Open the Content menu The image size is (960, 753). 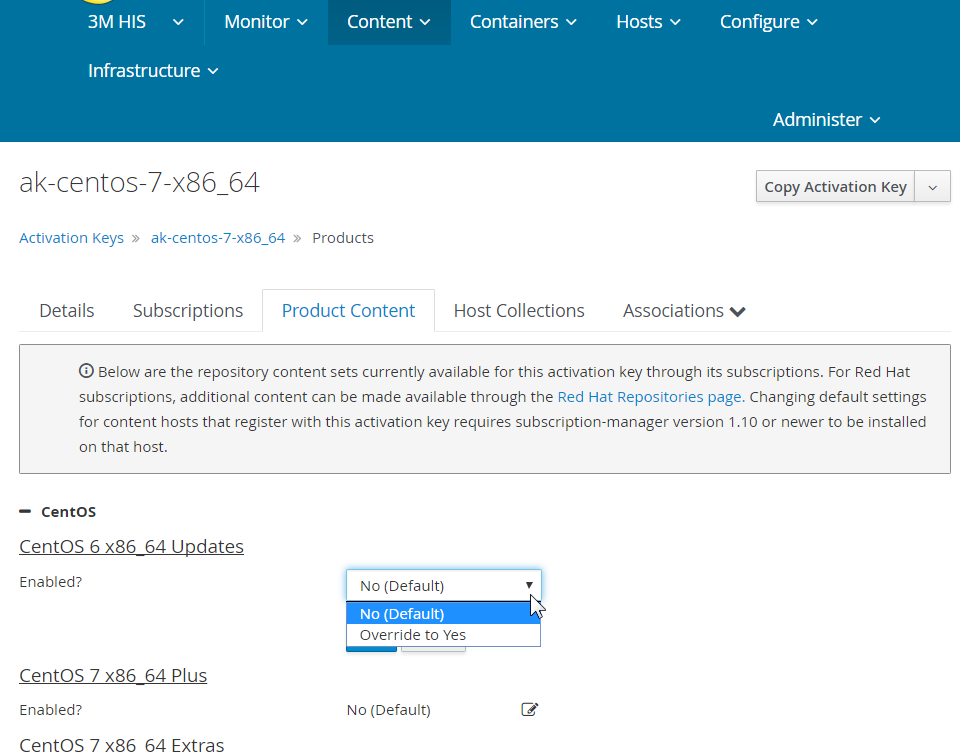click(x=389, y=22)
